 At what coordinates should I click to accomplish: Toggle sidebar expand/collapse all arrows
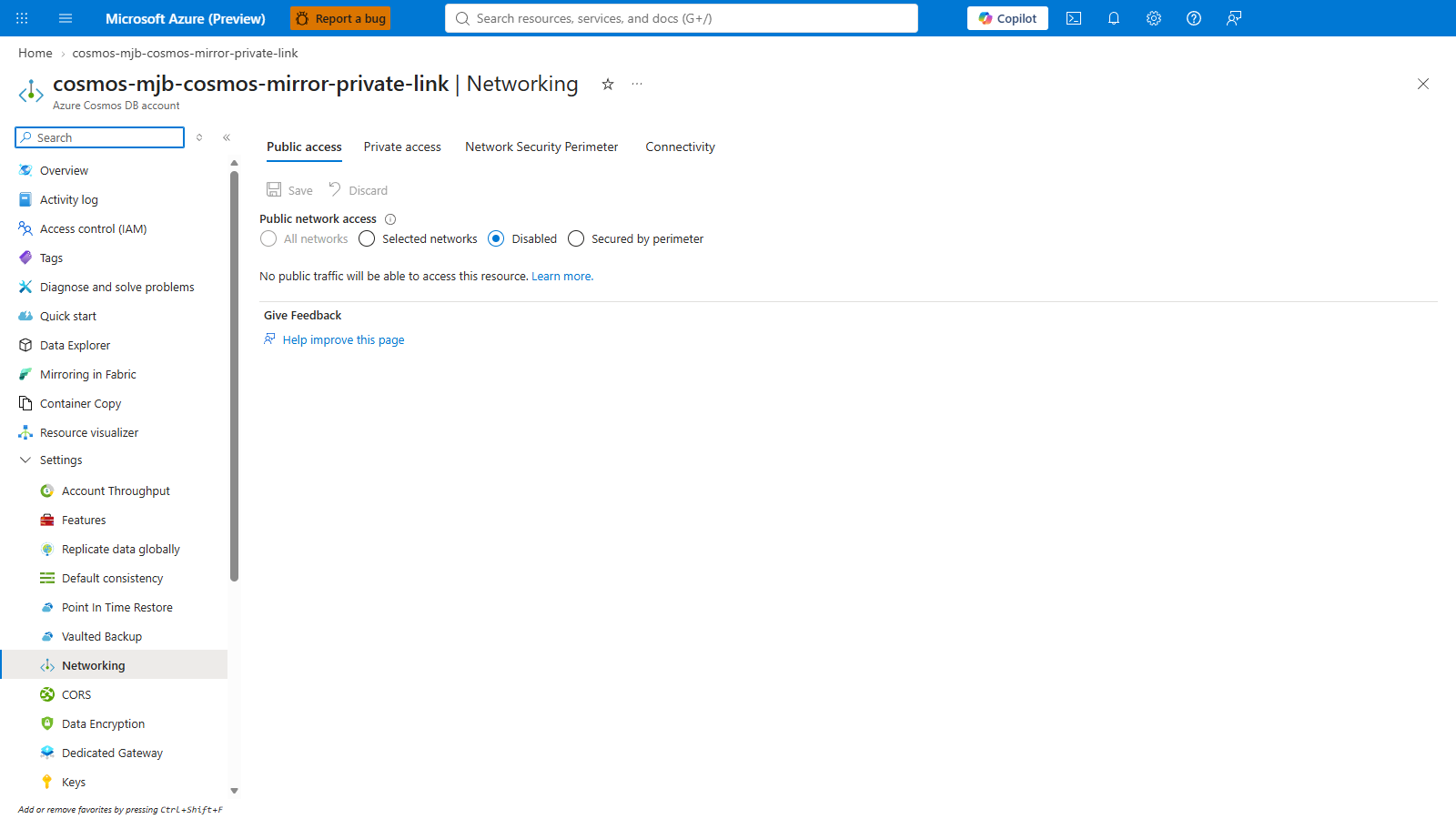point(199,137)
